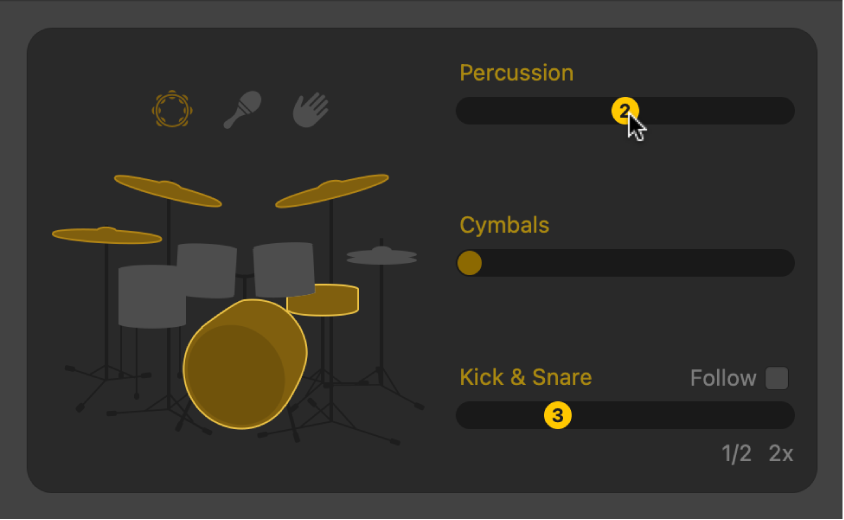Click the 1/2 half-time button

[x=736, y=454]
